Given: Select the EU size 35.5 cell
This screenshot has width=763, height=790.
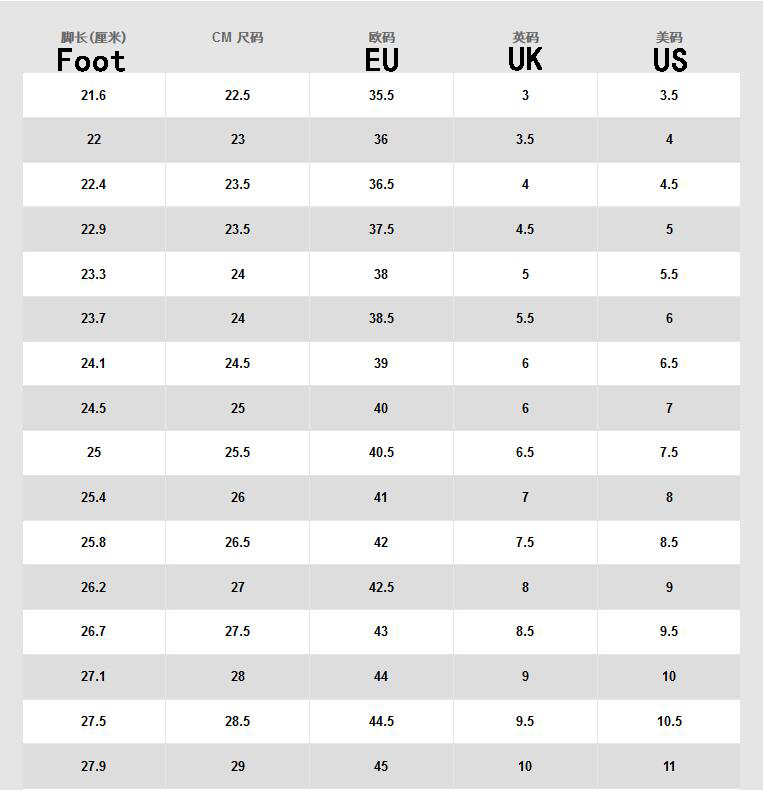Looking at the screenshot, I should (381, 95).
